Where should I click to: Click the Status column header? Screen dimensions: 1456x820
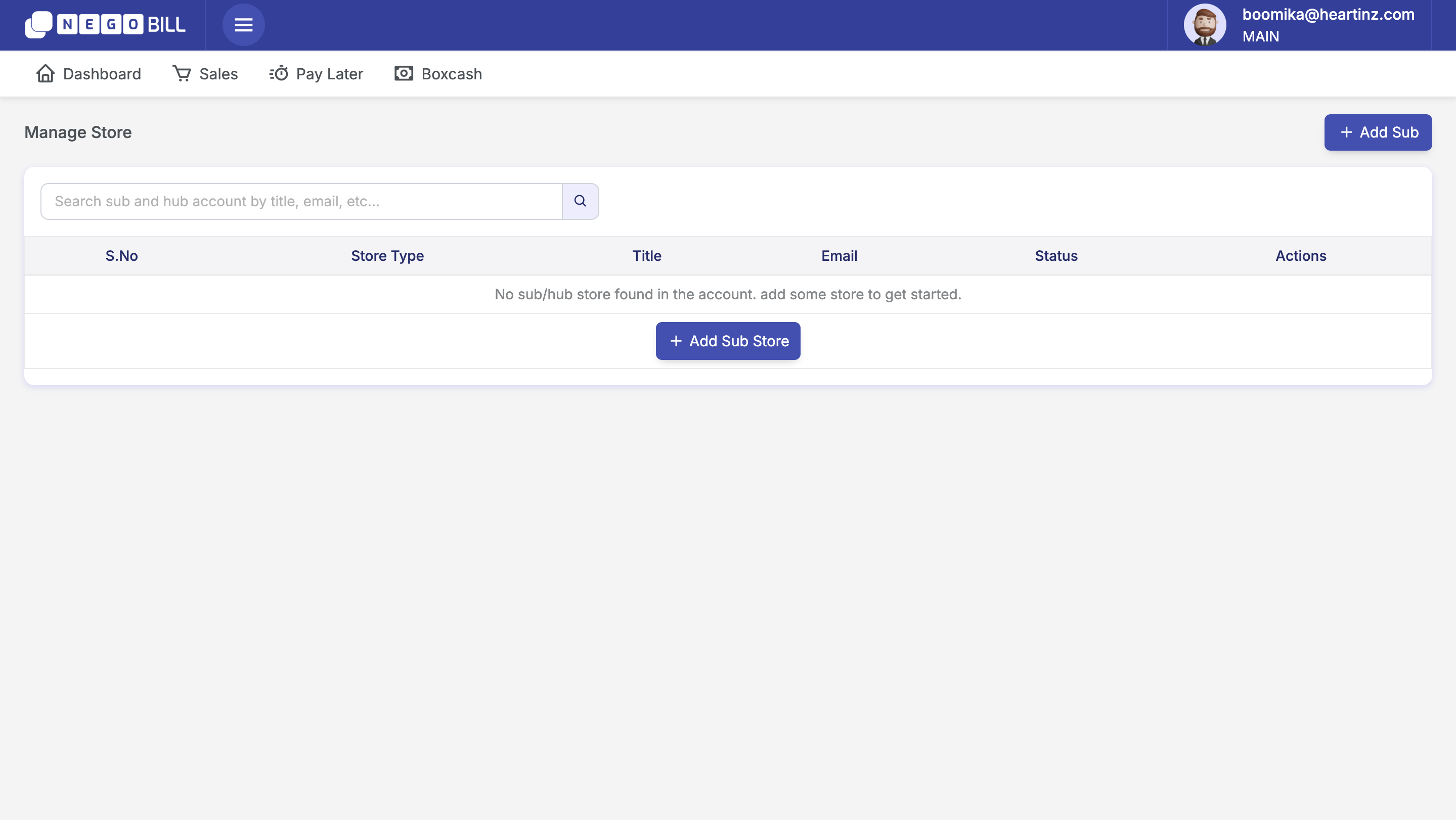1056,256
